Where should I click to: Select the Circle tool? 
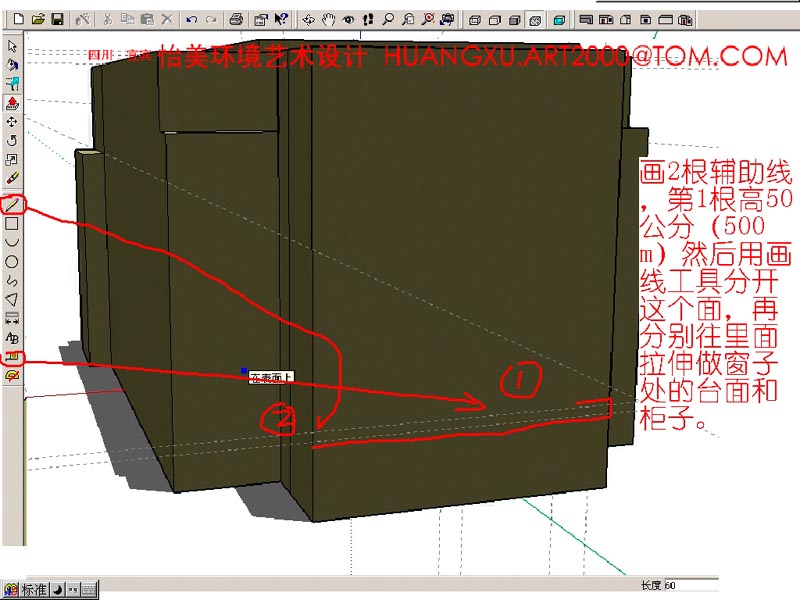point(12,262)
